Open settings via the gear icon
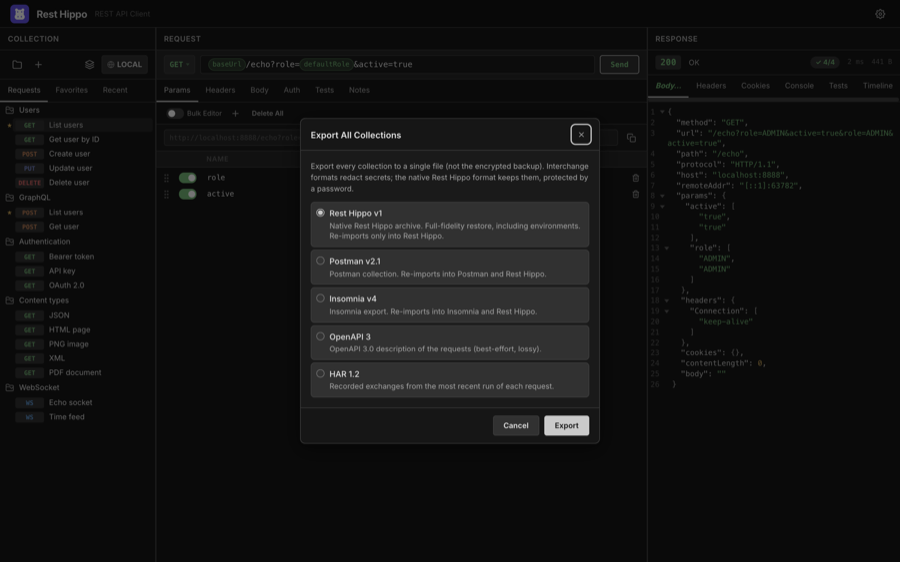The height and width of the screenshot is (562, 900). [880, 14]
